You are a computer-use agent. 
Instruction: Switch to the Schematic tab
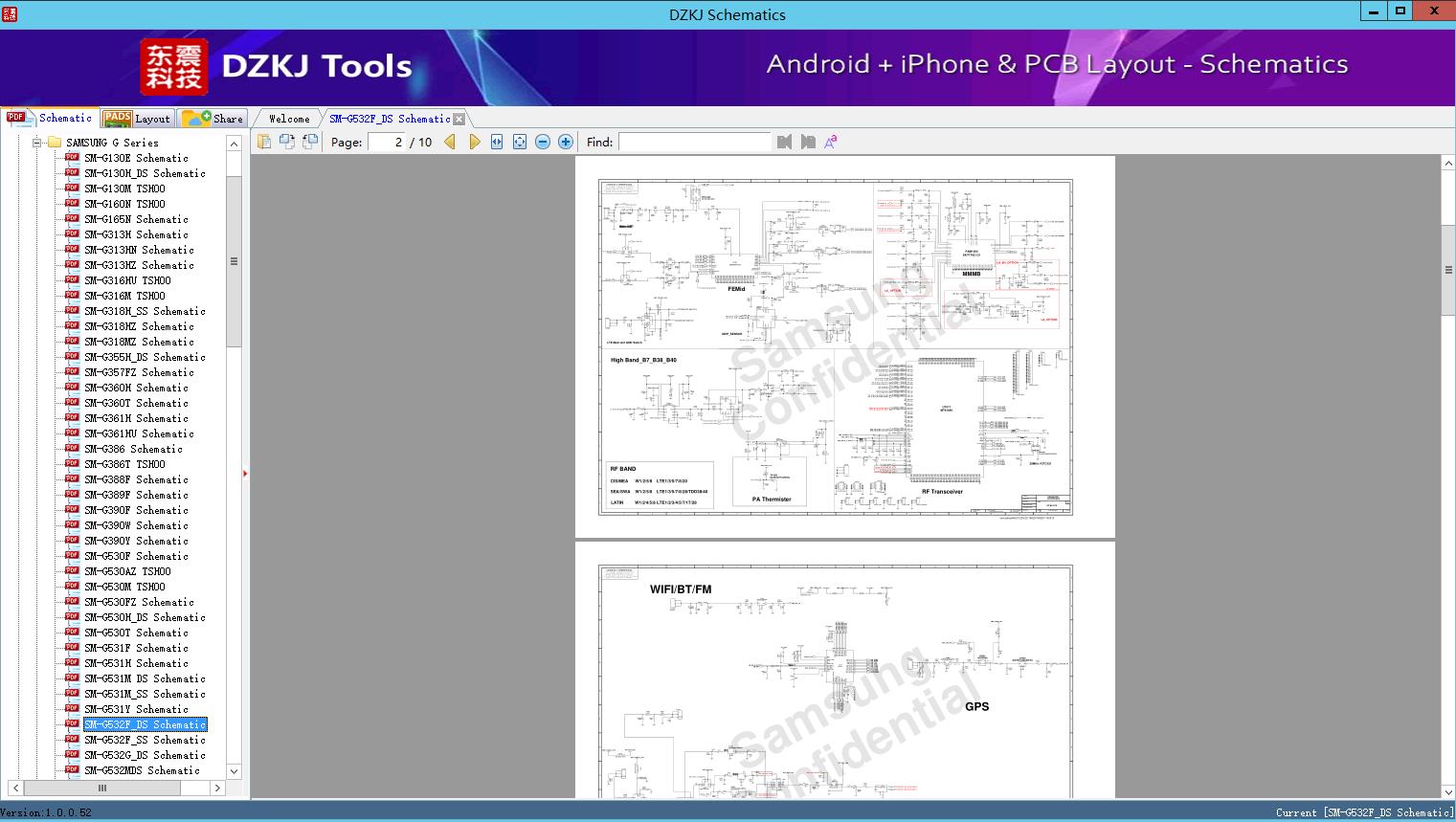(50, 118)
